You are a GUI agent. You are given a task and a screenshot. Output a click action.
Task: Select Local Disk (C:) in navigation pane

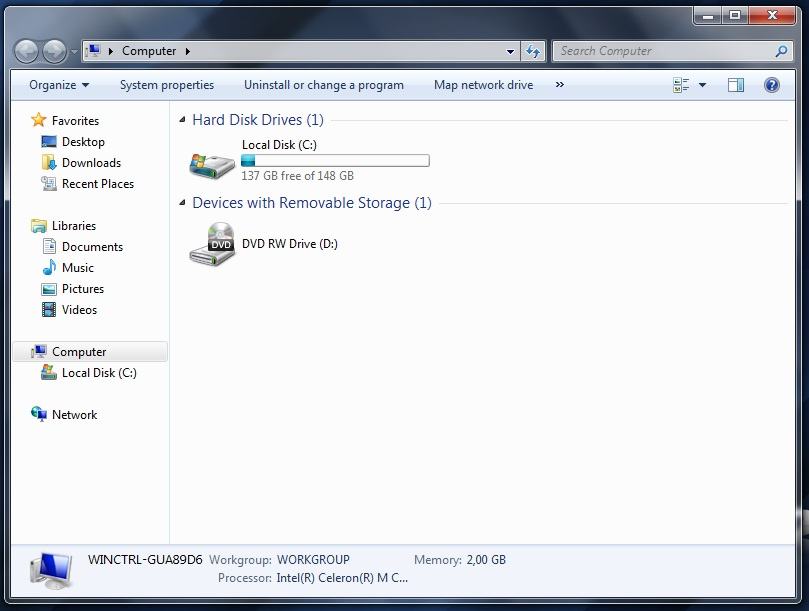point(99,373)
